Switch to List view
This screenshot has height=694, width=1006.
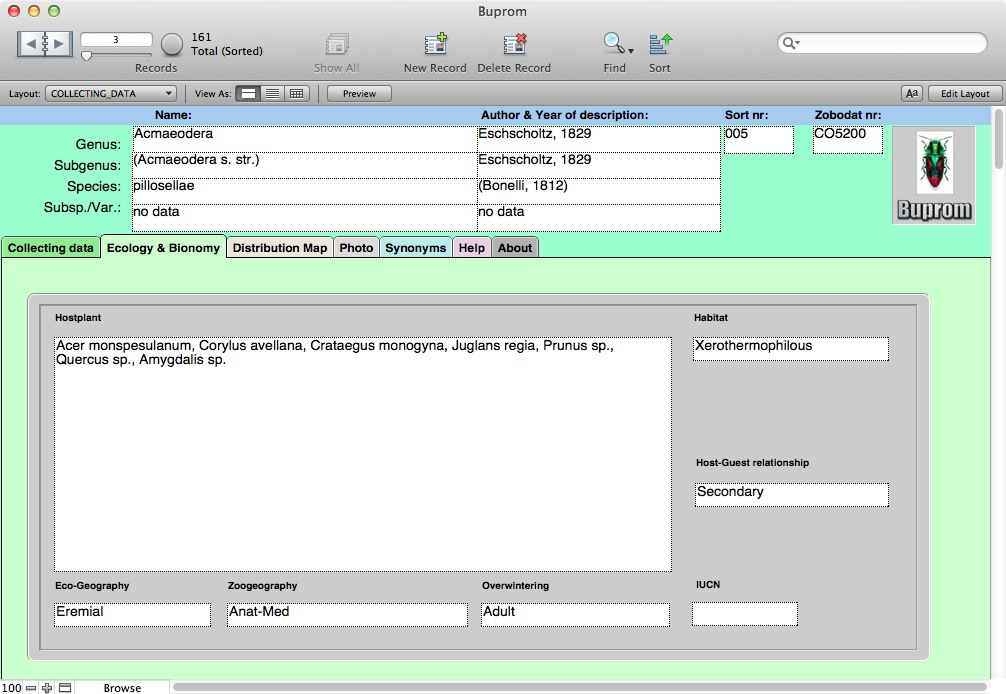point(272,94)
